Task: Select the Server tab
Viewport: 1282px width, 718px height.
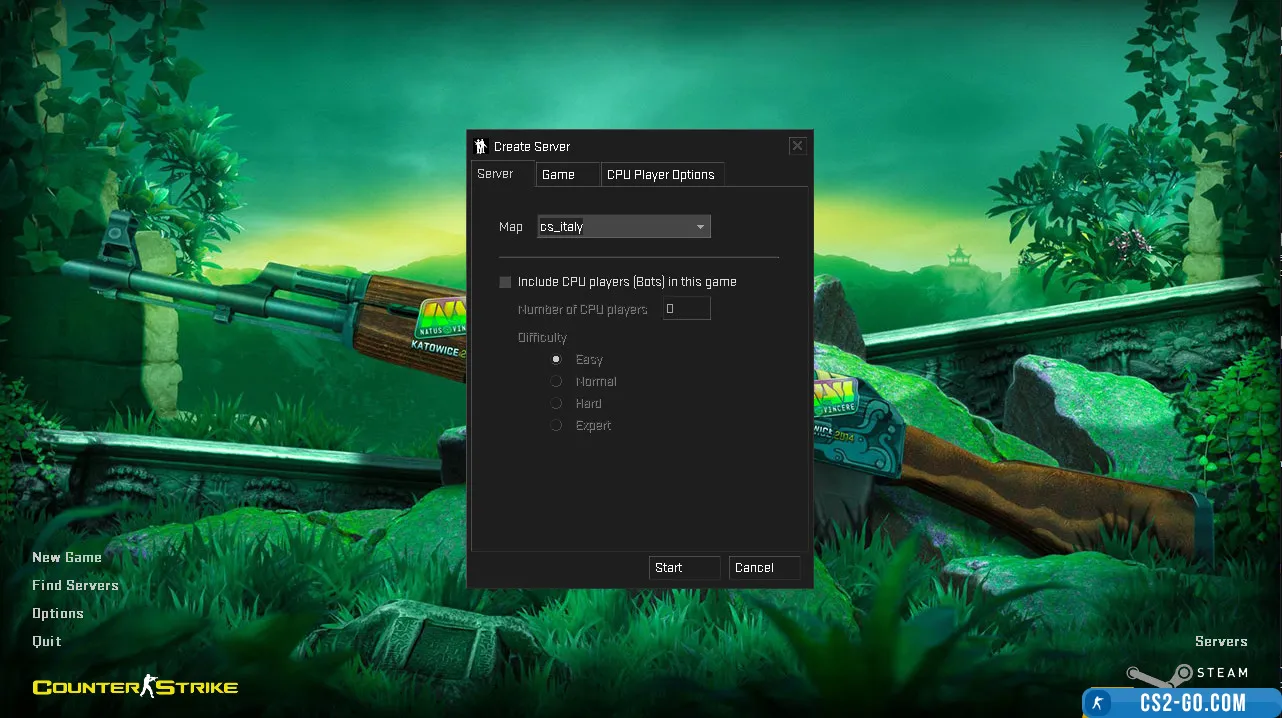Action: point(495,174)
